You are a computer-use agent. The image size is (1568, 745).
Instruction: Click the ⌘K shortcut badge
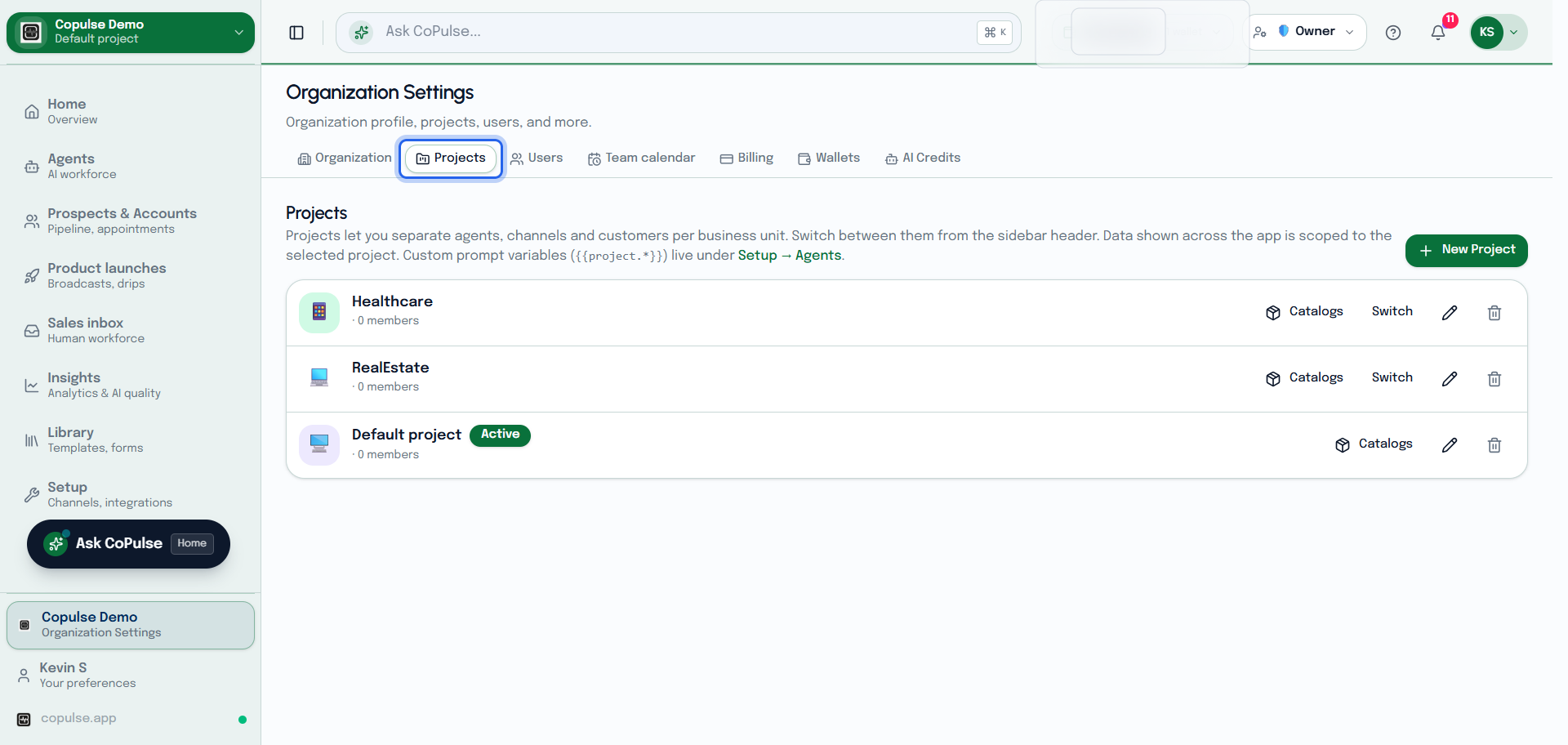[995, 33]
